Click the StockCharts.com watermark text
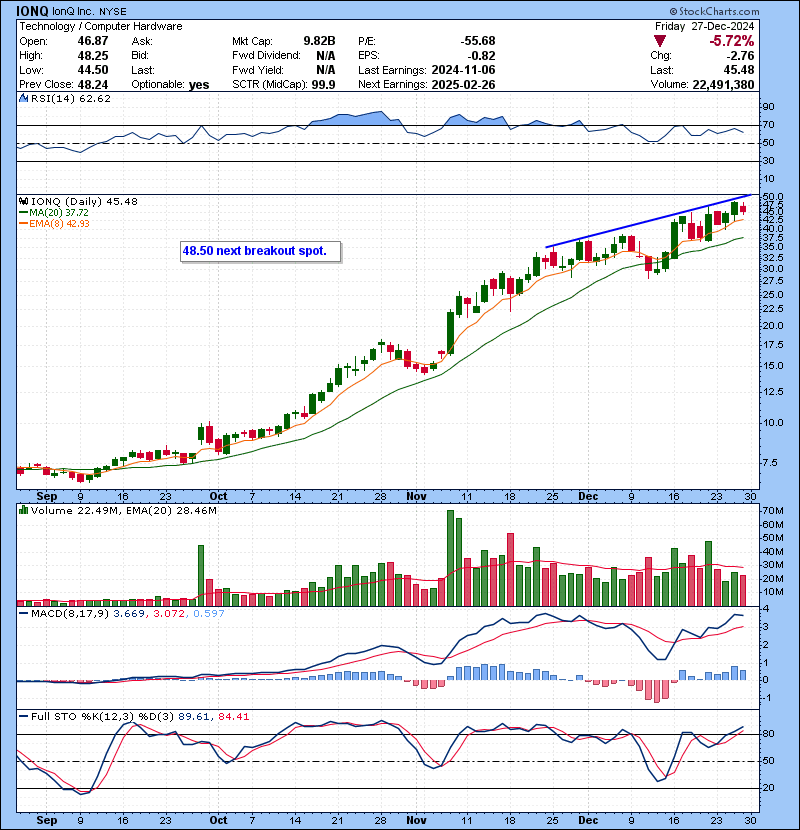This screenshot has height=830, width=800. (714, 11)
